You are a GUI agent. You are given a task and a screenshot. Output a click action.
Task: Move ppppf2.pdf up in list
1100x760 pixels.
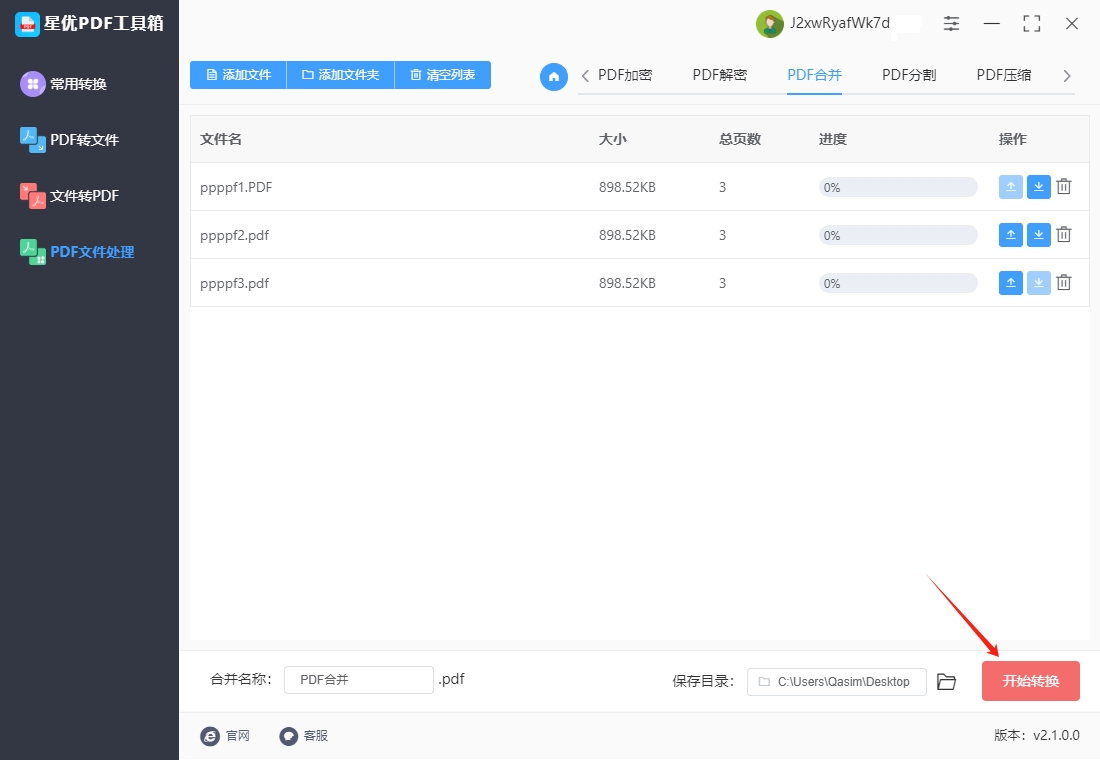point(1010,234)
